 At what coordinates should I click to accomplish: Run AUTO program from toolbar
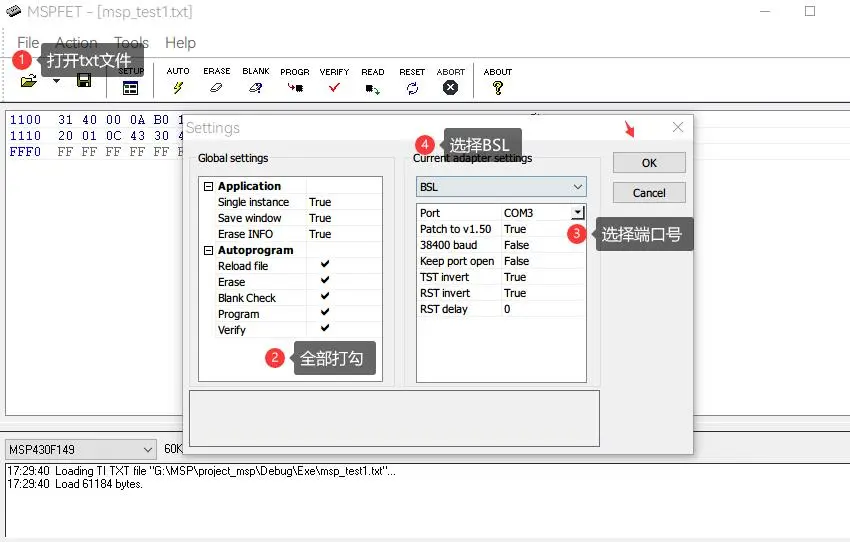click(x=178, y=87)
